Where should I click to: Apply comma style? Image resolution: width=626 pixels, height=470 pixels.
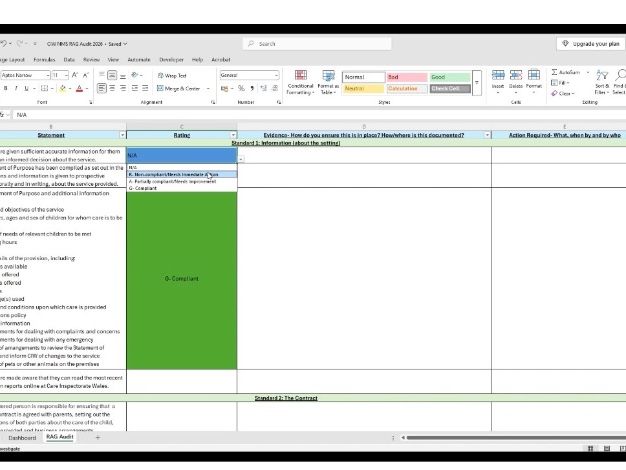(x=252, y=88)
